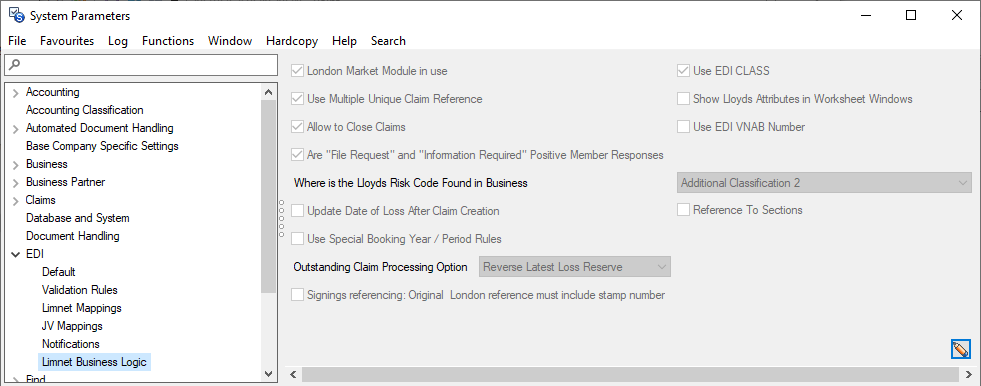This screenshot has height=386, width=981.
Task: Open the Window menu
Action: (x=230, y=41)
